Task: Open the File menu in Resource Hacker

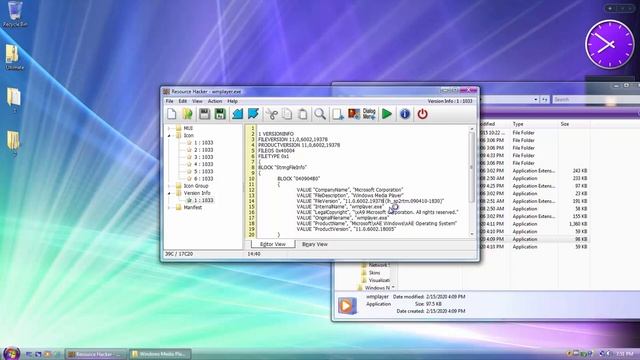Action: click(x=169, y=101)
